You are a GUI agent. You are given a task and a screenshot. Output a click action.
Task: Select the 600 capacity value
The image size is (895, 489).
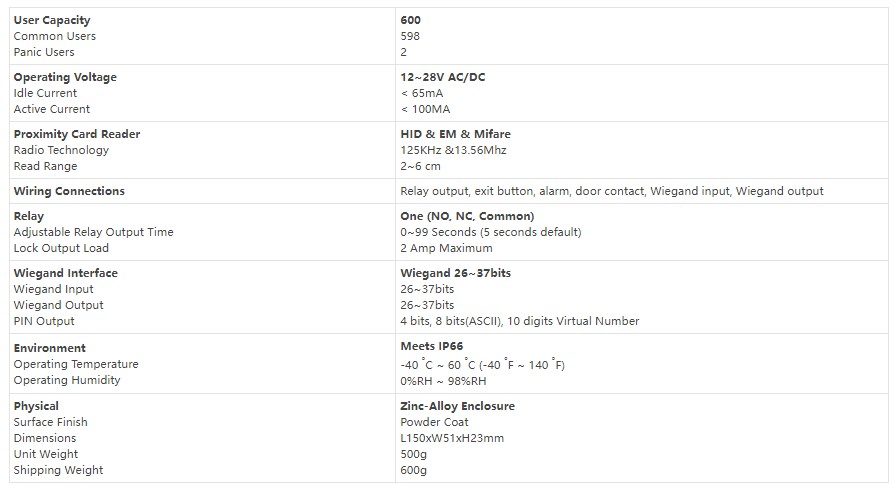(x=410, y=20)
